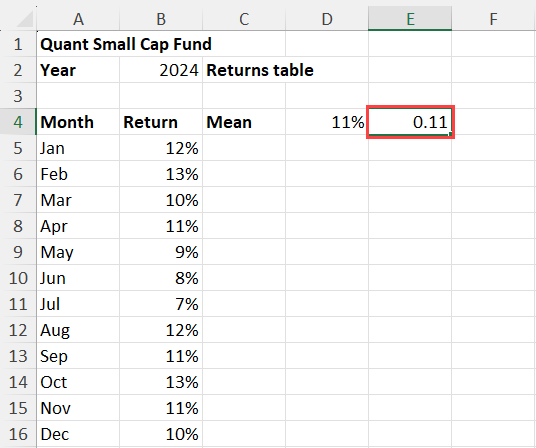Select the Return header cell

161,122
